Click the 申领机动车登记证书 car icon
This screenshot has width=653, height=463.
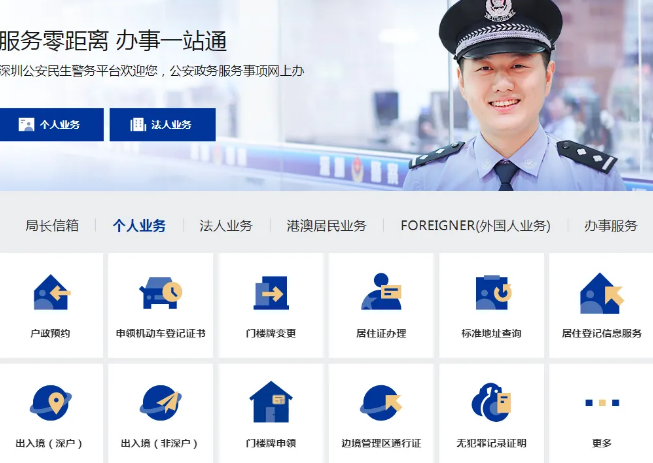(x=161, y=292)
